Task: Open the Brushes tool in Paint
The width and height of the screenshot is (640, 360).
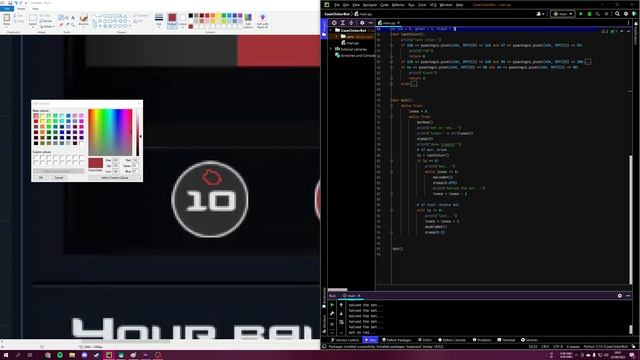Action: (x=83, y=20)
